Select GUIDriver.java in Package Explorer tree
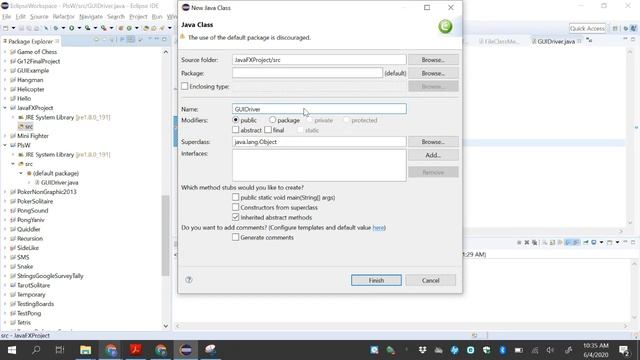Screen dimensions: 640x360 click(x=59, y=182)
